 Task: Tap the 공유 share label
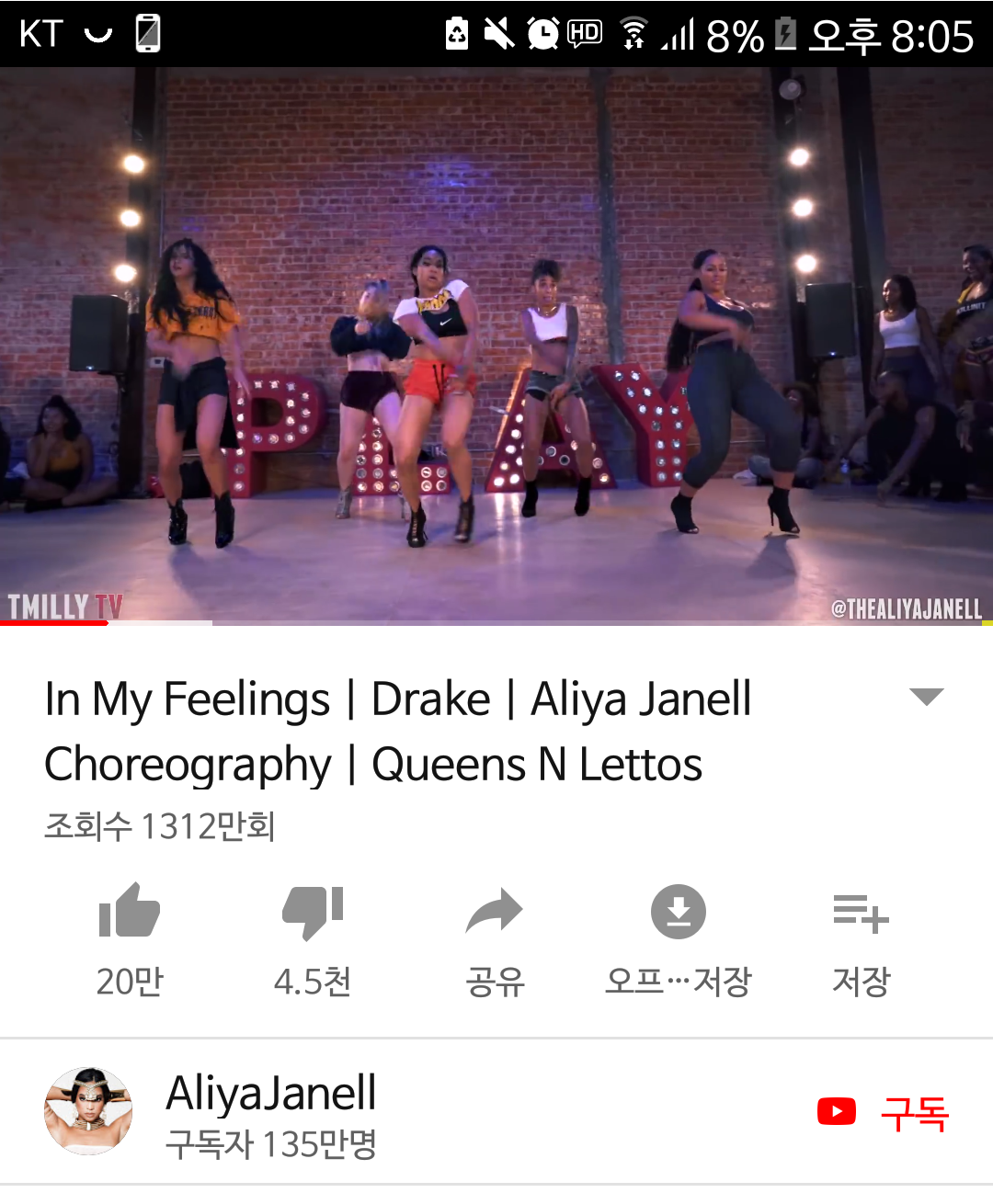point(495,982)
